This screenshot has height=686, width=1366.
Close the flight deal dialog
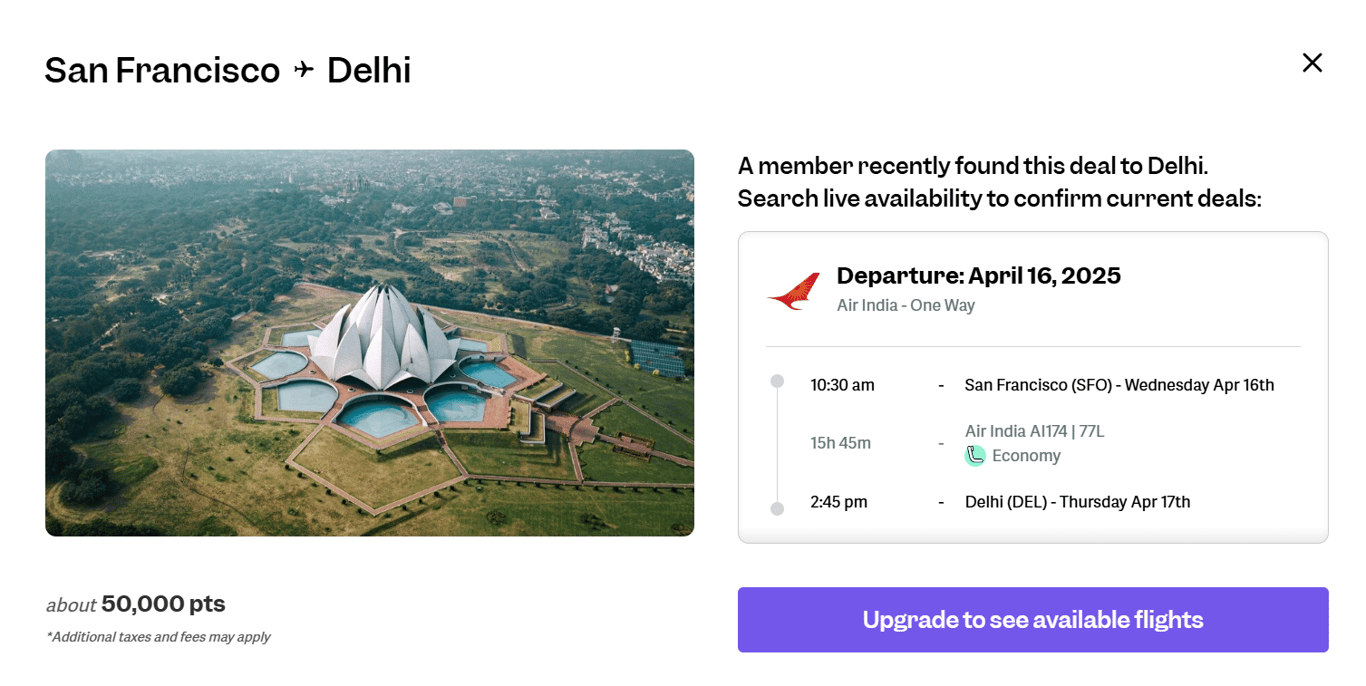(x=1312, y=63)
